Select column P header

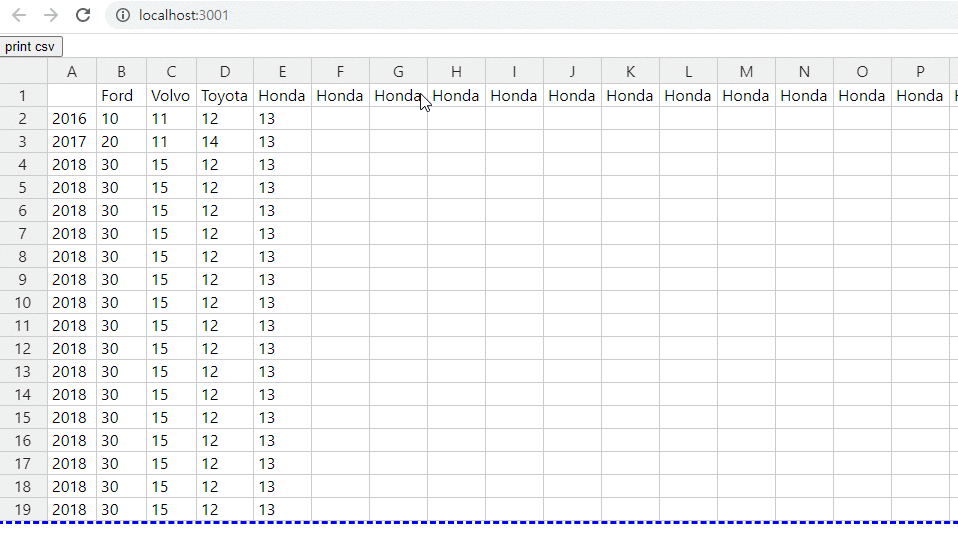coord(921,71)
